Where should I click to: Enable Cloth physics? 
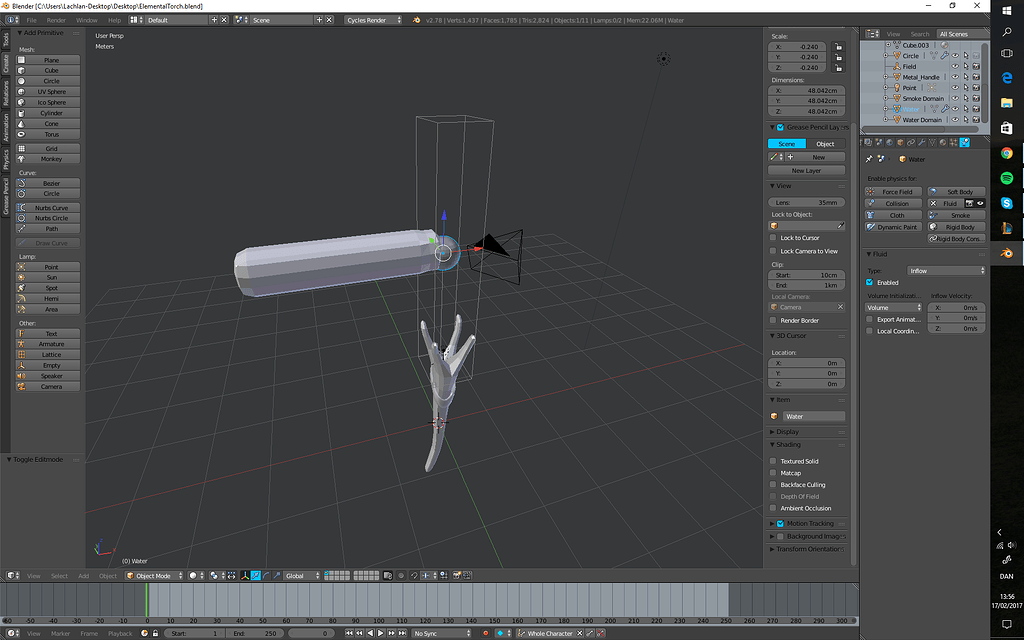893,215
